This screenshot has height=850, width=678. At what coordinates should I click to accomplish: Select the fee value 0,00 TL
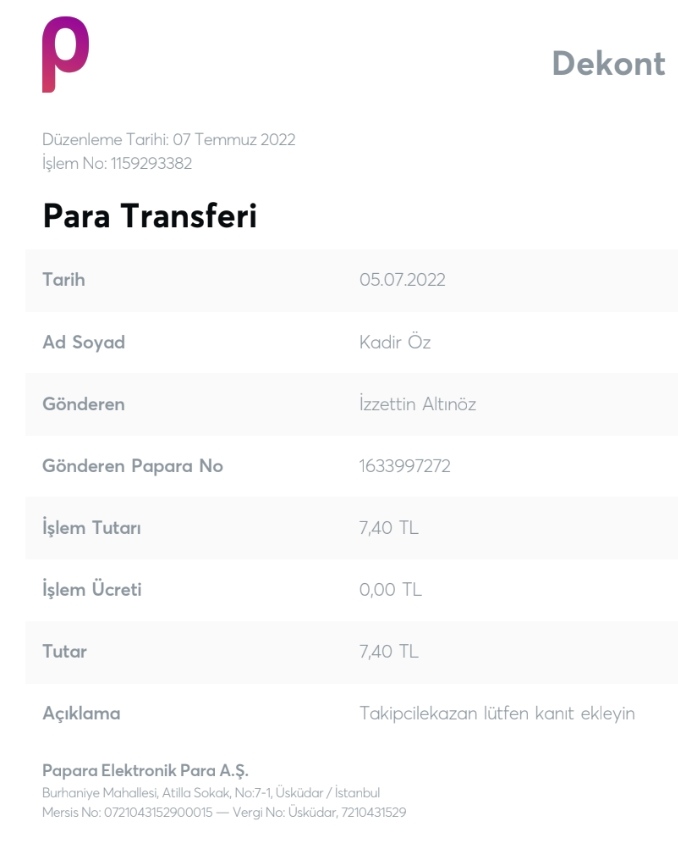coord(390,589)
